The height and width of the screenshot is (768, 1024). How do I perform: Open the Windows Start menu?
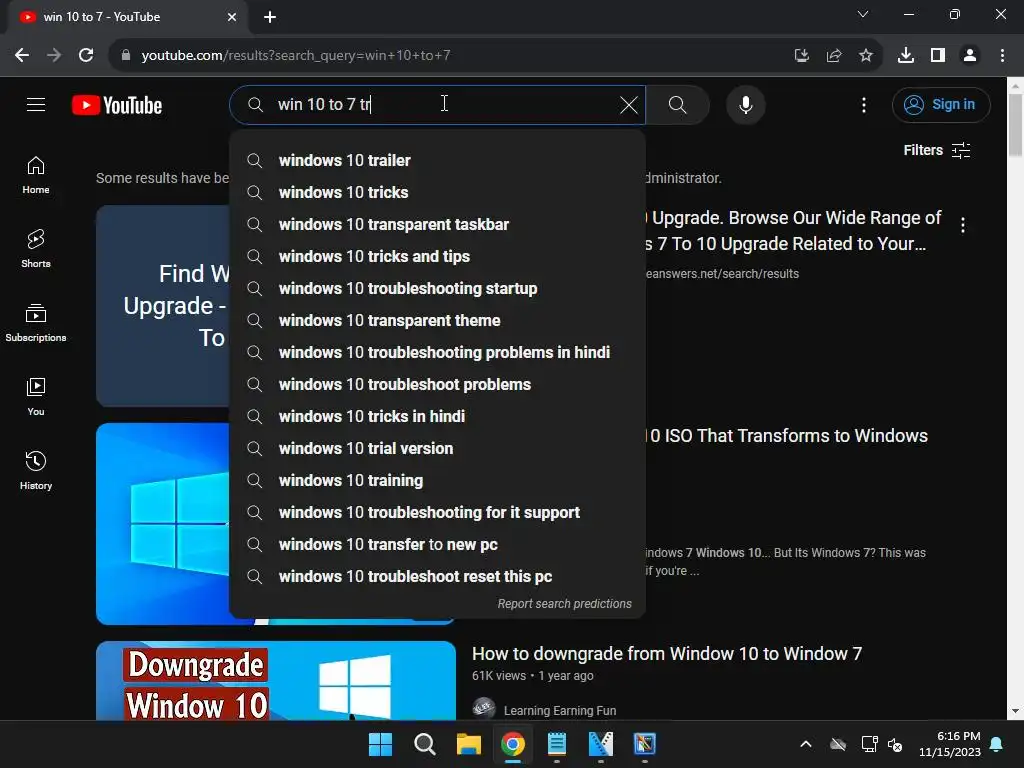(x=380, y=744)
